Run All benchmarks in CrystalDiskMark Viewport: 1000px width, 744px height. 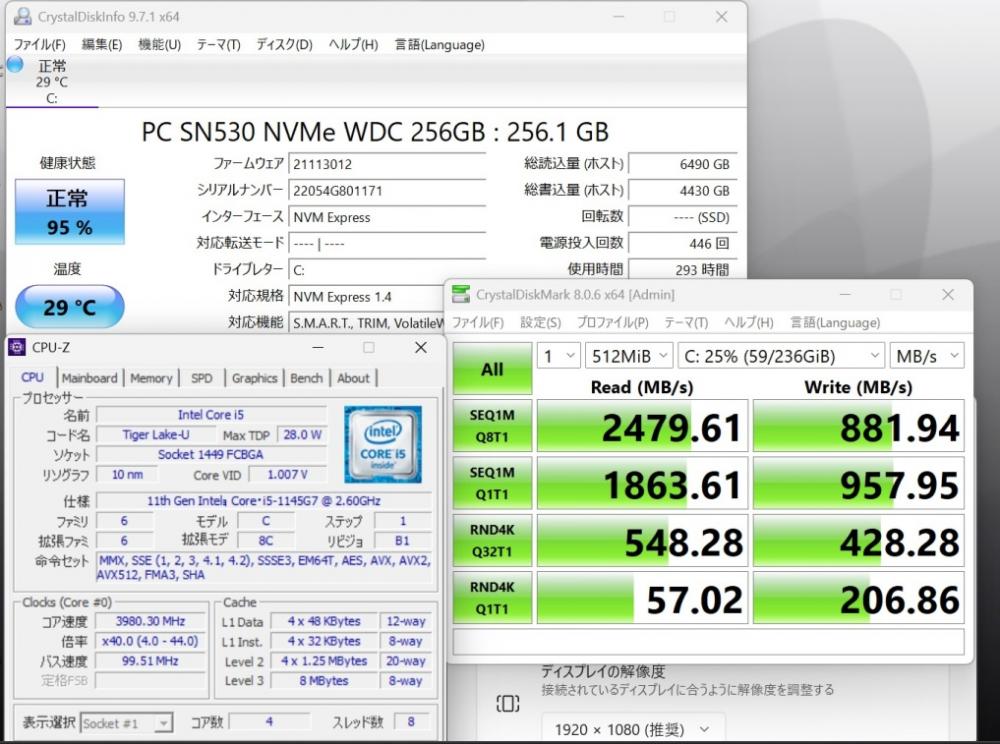tap(492, 368)
